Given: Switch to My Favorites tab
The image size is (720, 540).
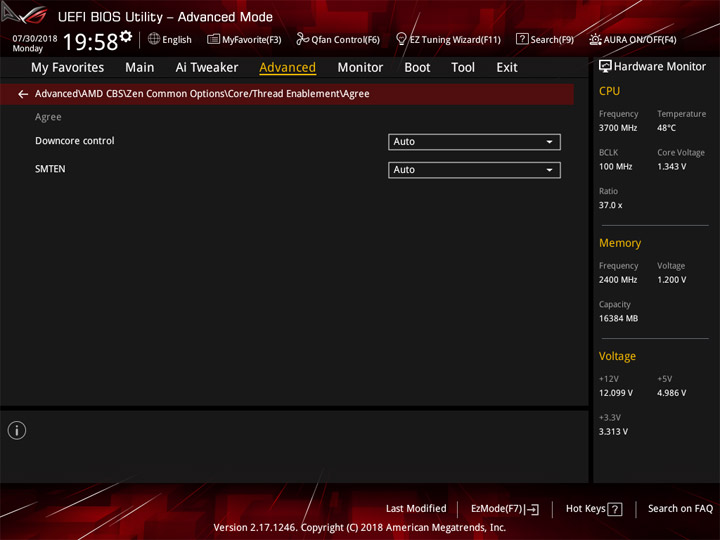Looking at the screenshot, I should point(68,68).
